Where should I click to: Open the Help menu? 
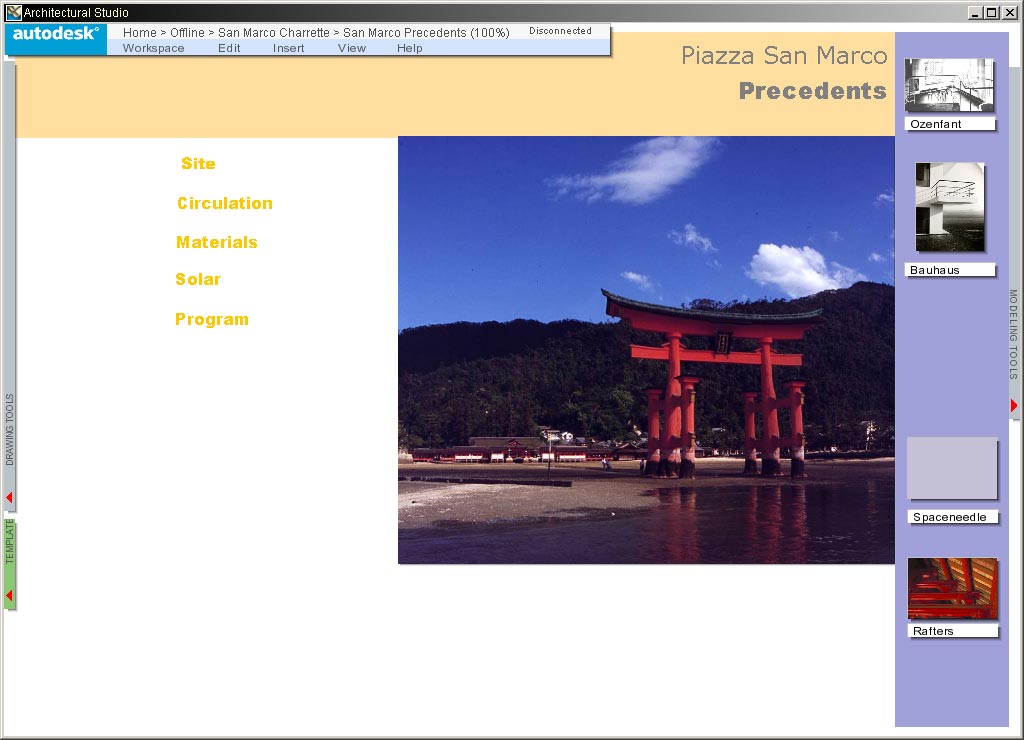coord(409,48)
